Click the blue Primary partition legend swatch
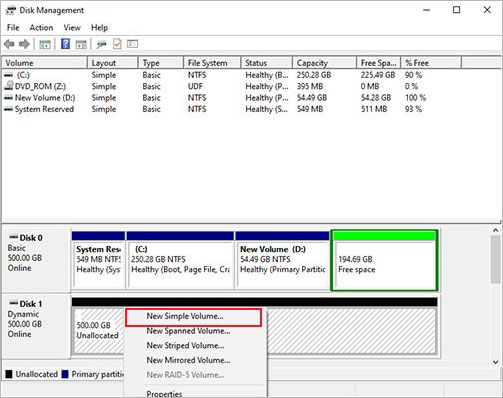The image size is (503, 398). click(65, 374)
